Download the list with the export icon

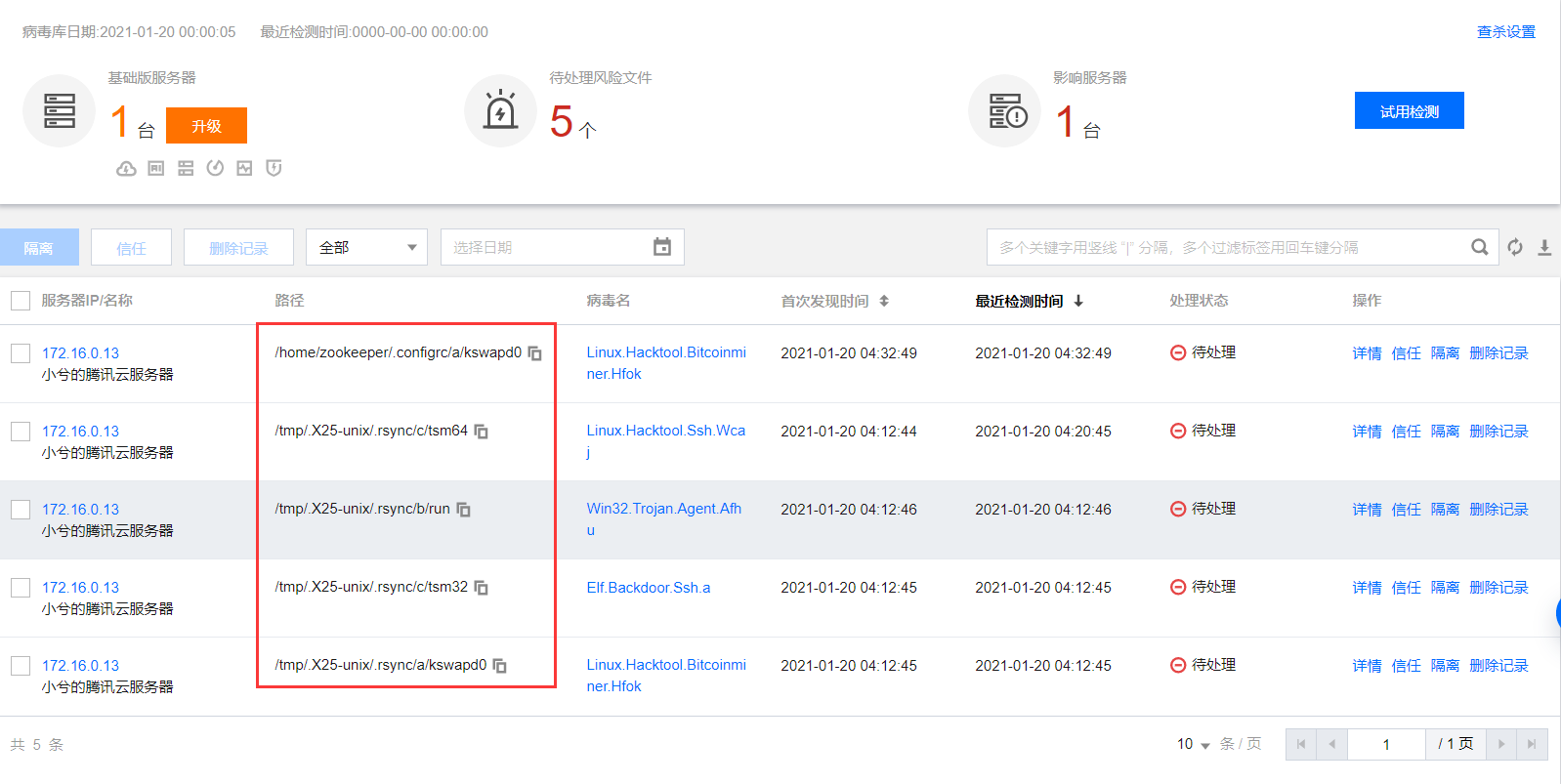[1544, 247]
